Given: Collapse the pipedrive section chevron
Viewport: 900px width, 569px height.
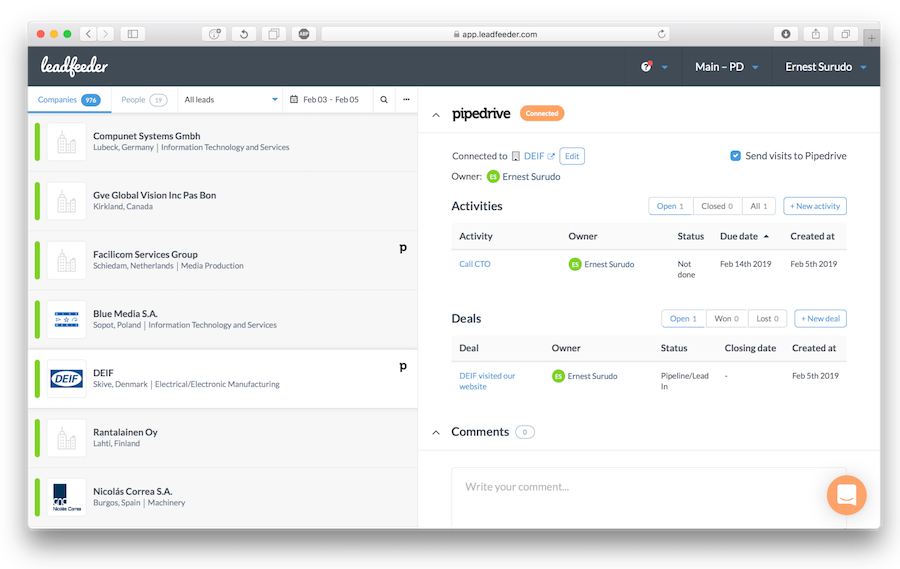Looking at the screenshot, I should [436, 115].
